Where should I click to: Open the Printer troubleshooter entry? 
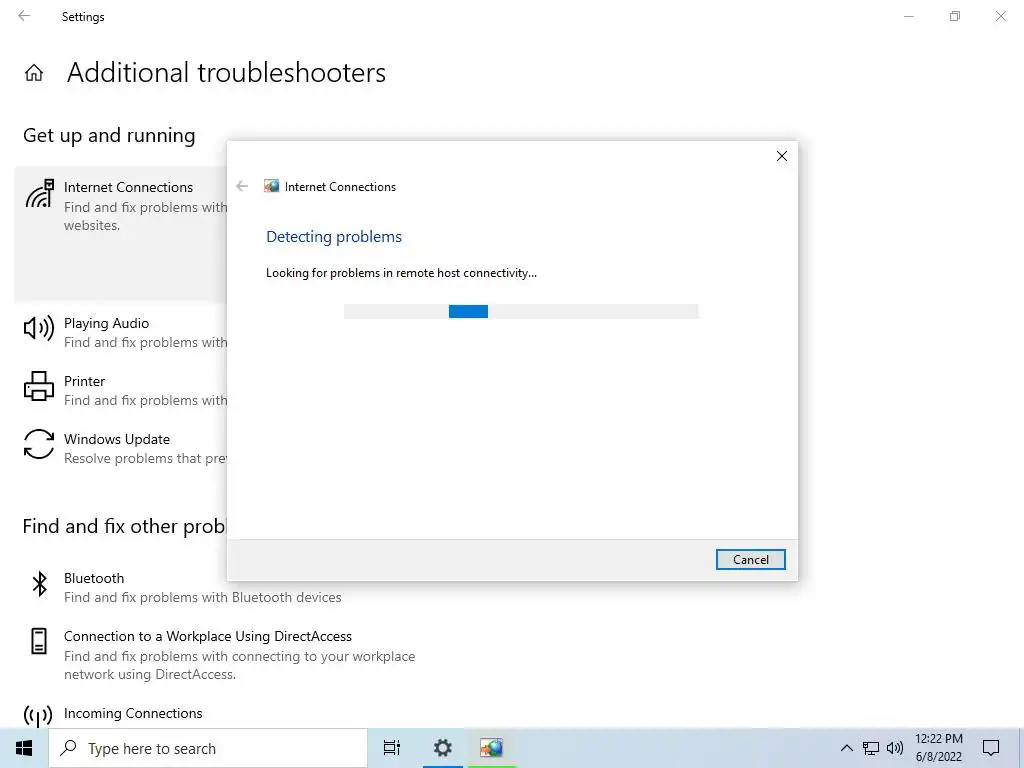pos(121,391)
